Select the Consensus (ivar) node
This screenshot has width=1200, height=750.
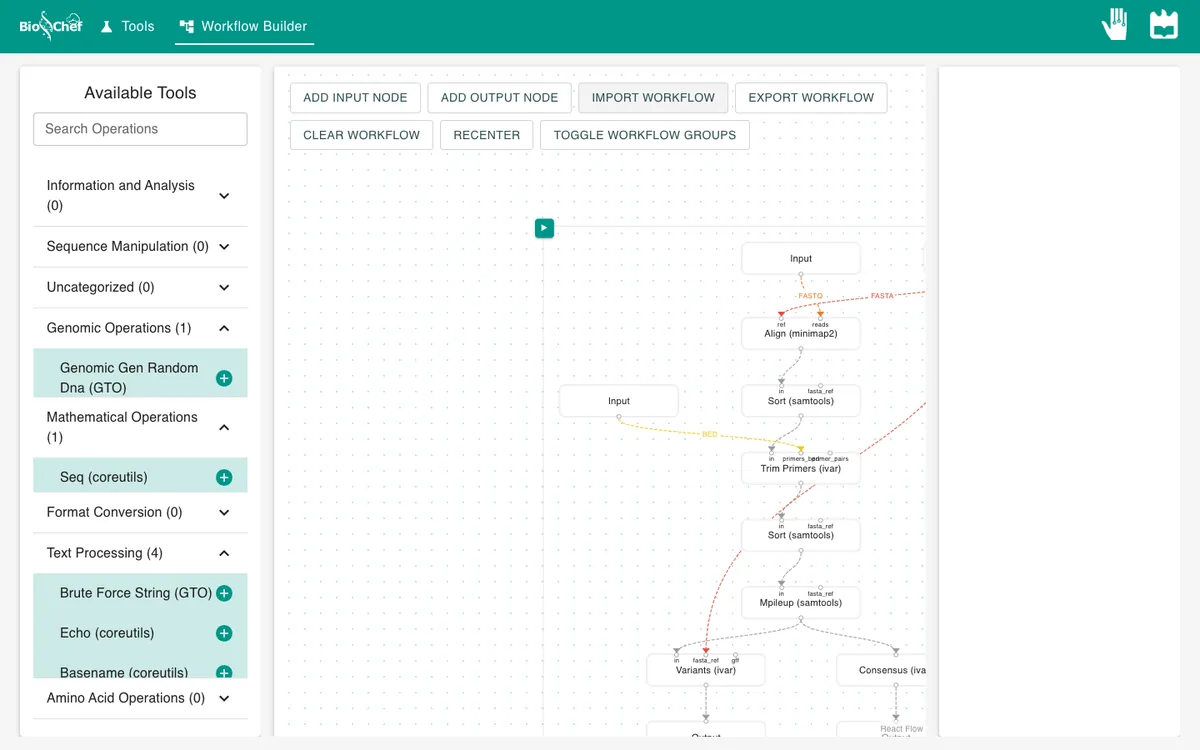point(882,670)
